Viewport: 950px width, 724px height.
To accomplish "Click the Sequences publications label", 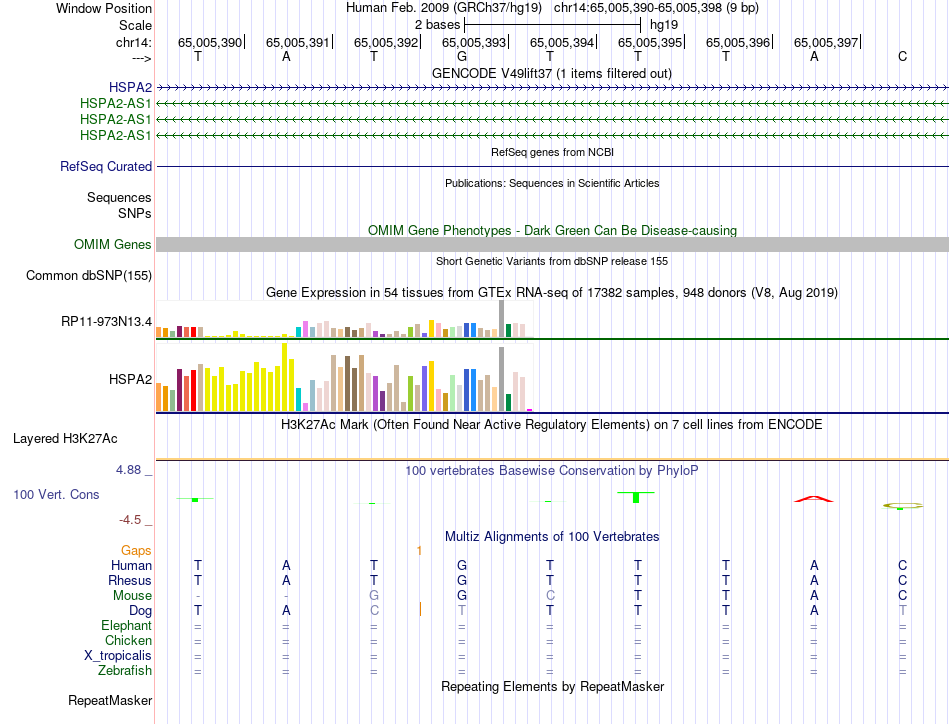I will click(119, 198).
